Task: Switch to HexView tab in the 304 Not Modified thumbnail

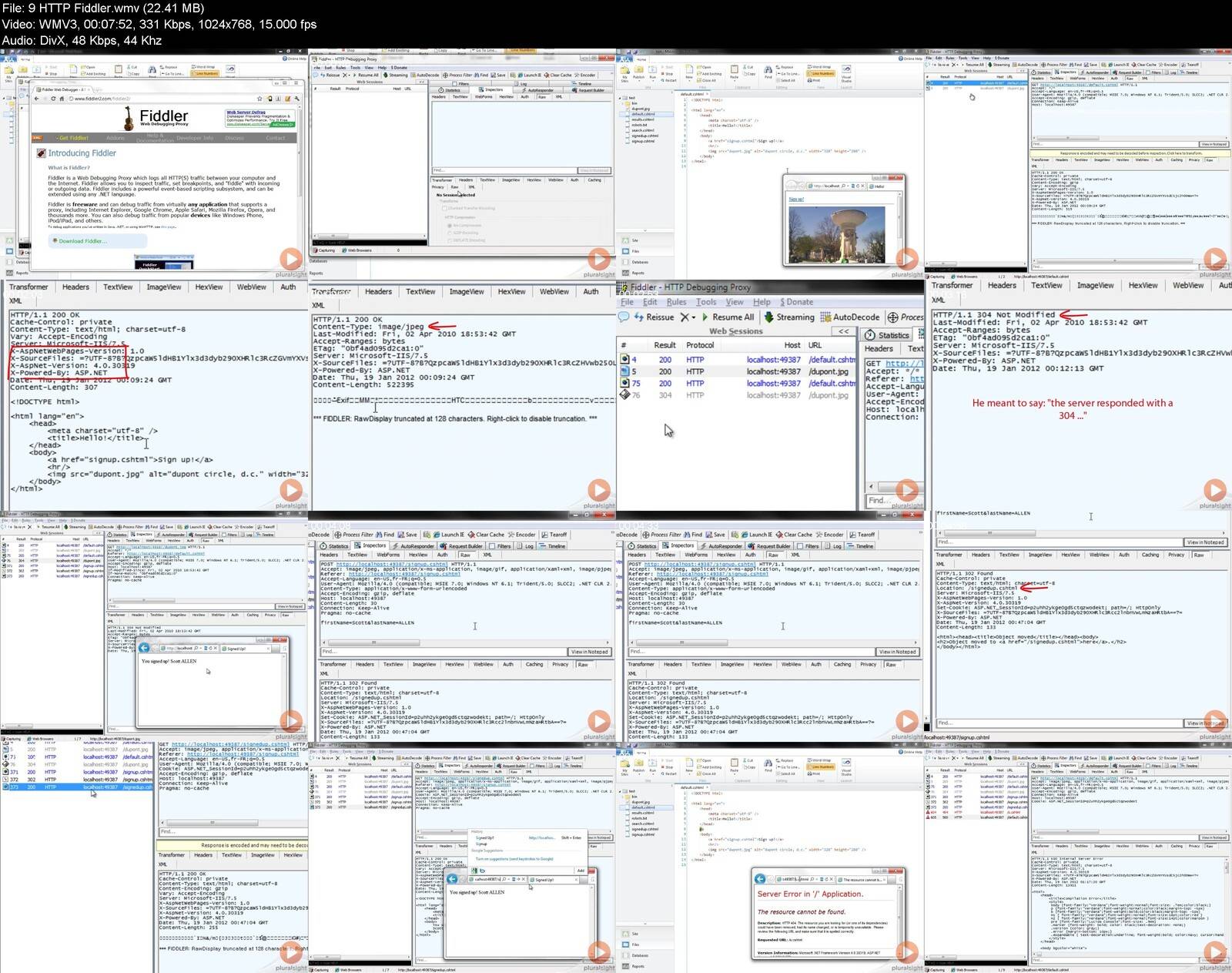Action: tap(1143, 285)
